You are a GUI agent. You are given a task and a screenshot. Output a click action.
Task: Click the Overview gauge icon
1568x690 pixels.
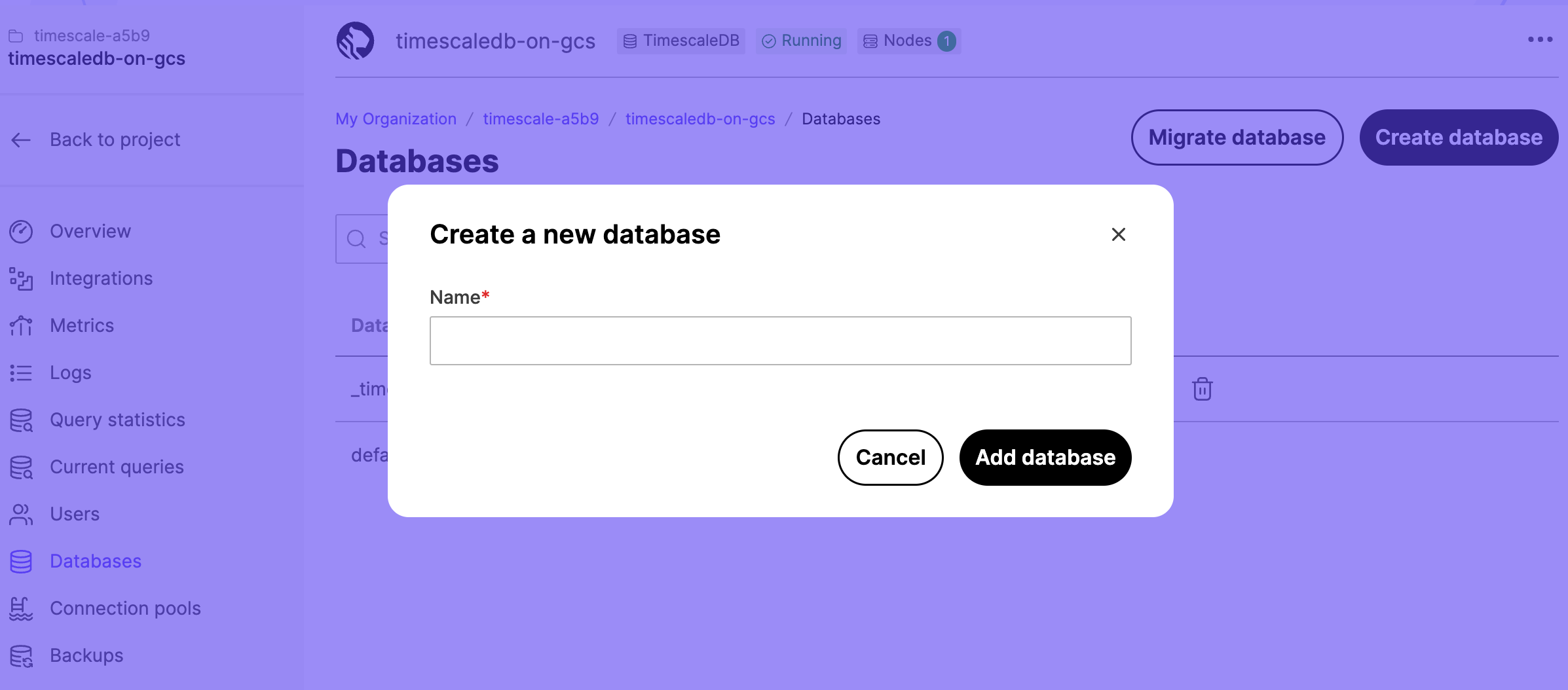click(21, 231)
